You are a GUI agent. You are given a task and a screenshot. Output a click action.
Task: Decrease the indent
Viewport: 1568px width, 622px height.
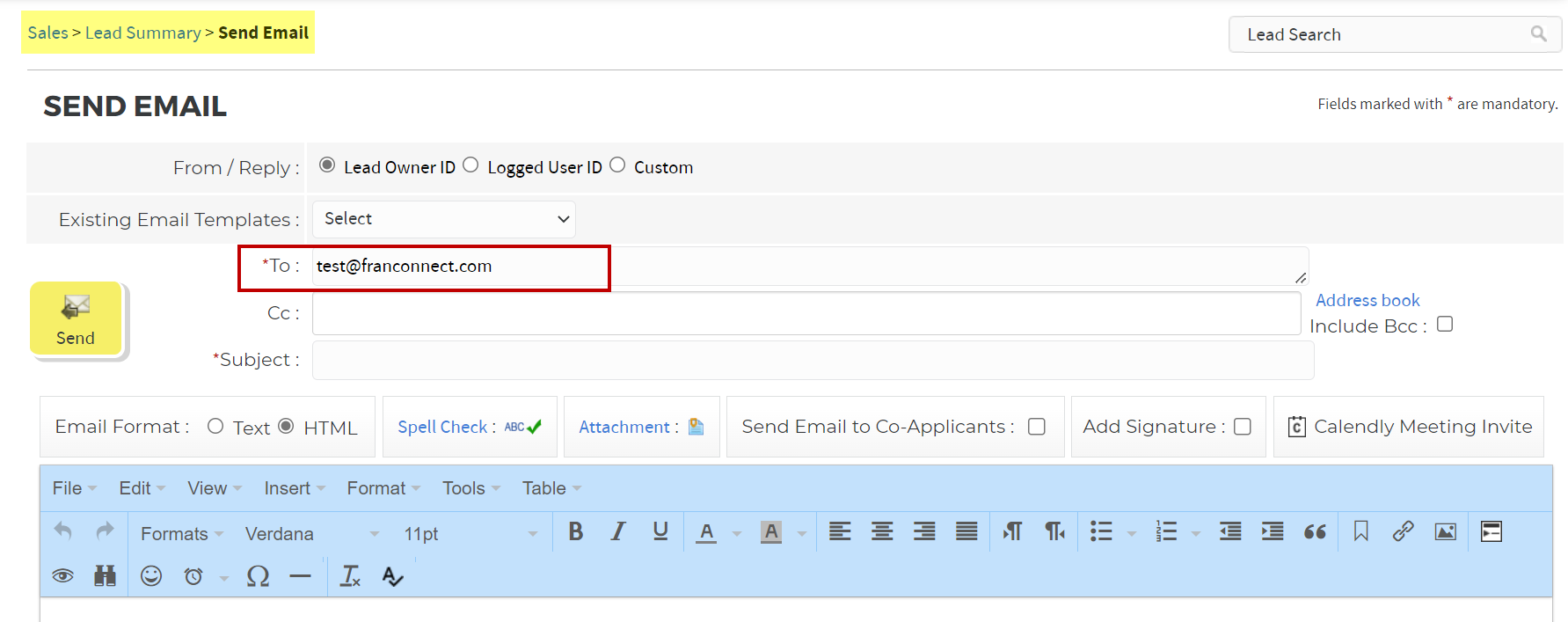1230,531
